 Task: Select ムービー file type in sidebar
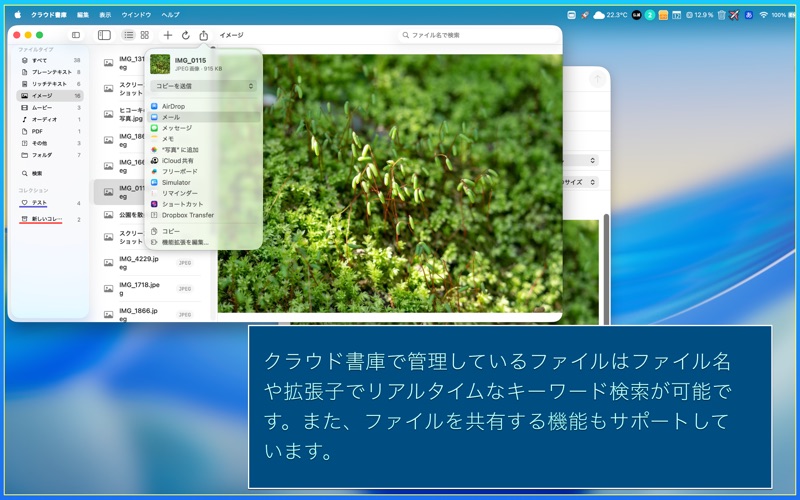tap(50, 108)
